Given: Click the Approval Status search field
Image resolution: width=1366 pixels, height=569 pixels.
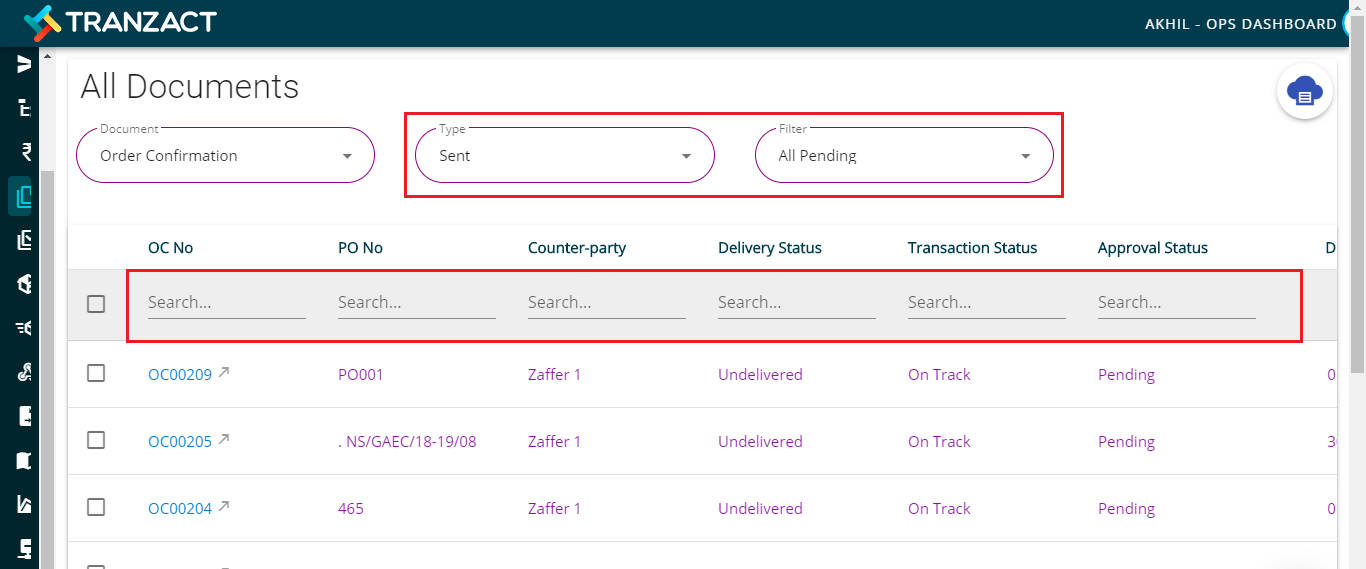Looking at the screenshot, I should point(1177,302).
